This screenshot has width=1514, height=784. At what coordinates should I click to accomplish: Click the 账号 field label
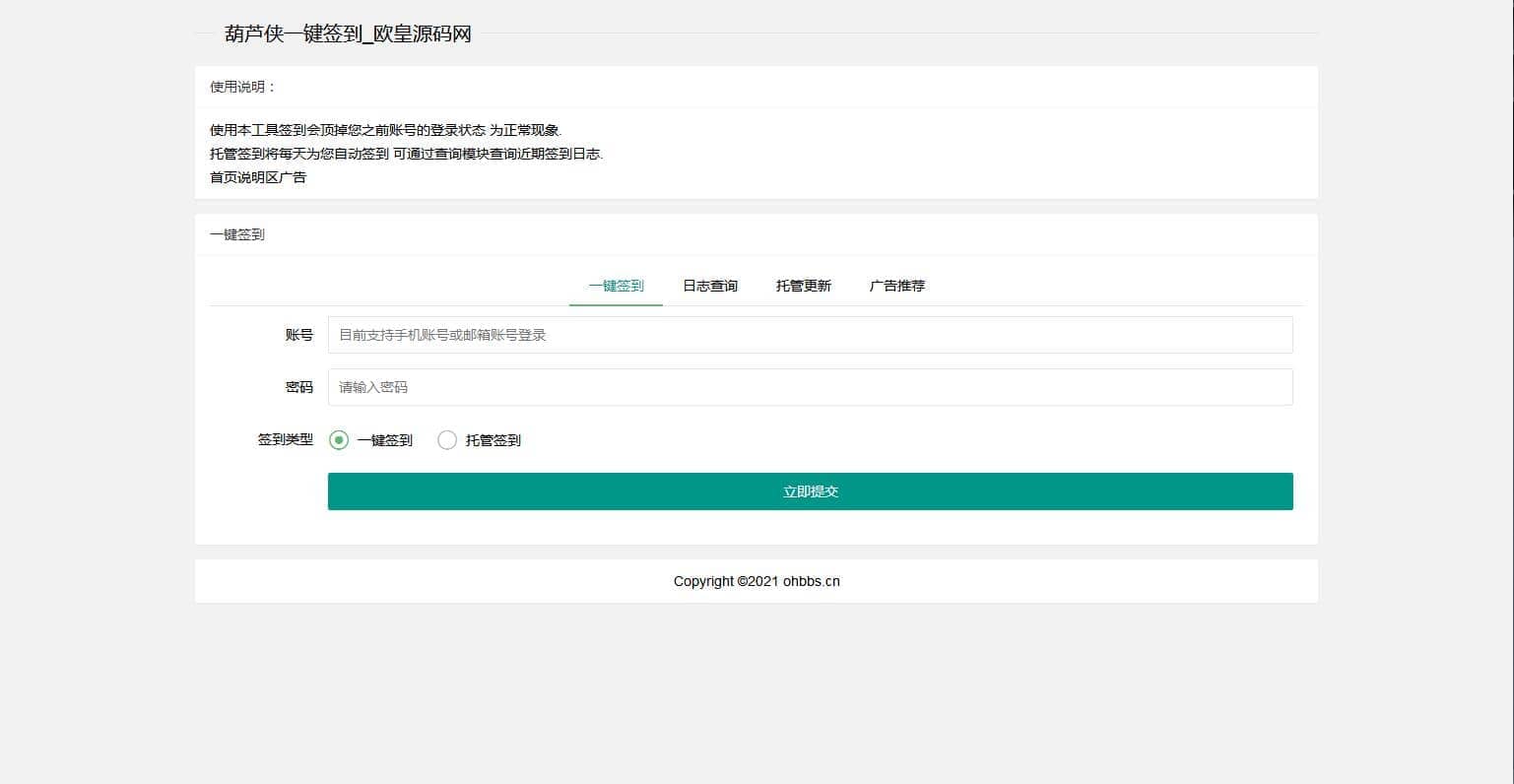(298, 335)
